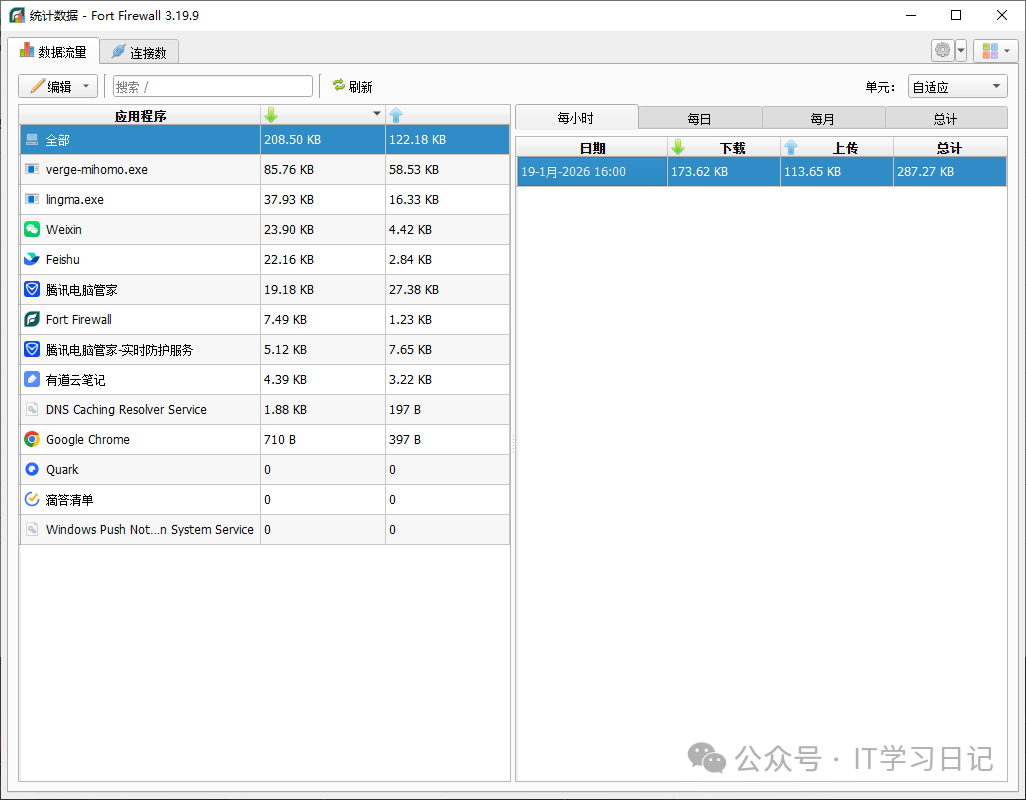Click the 应用程序 column header
Image resolution: width=1026 pixels, height=800 pixels.
tap(140, 115)
